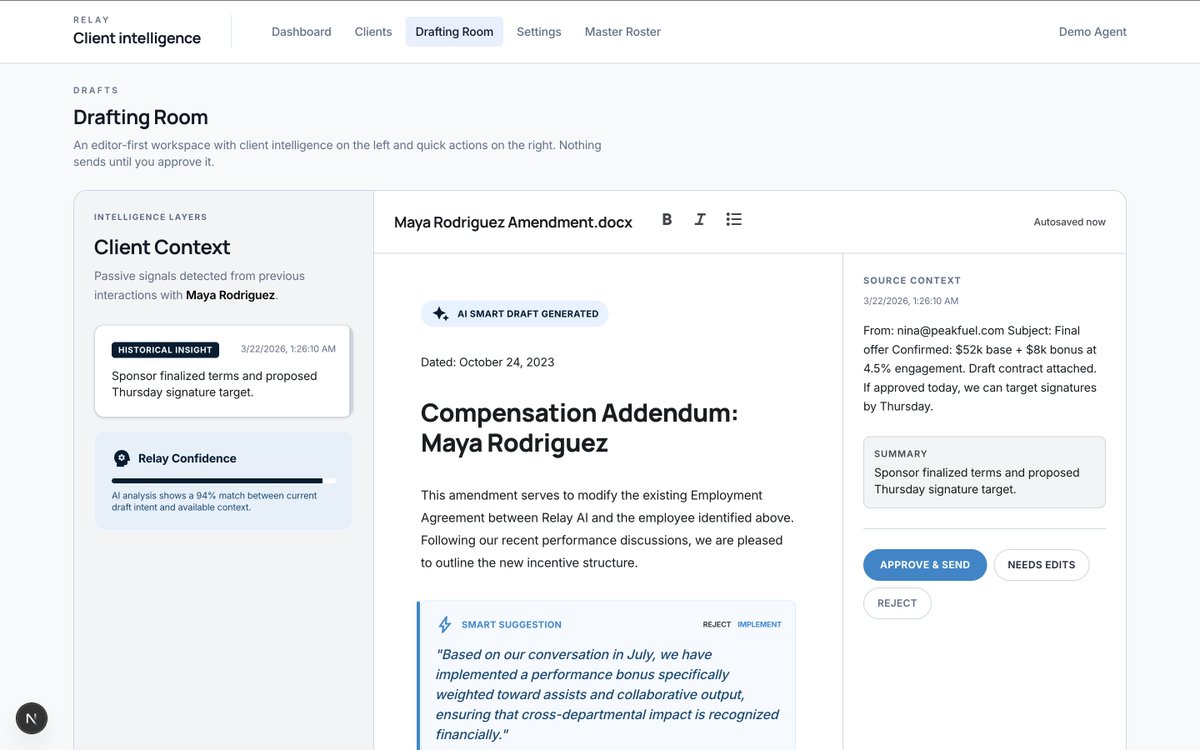Open the Dashboard tab
Viewport: 1200px width, 750px height.
coord(301,32)
